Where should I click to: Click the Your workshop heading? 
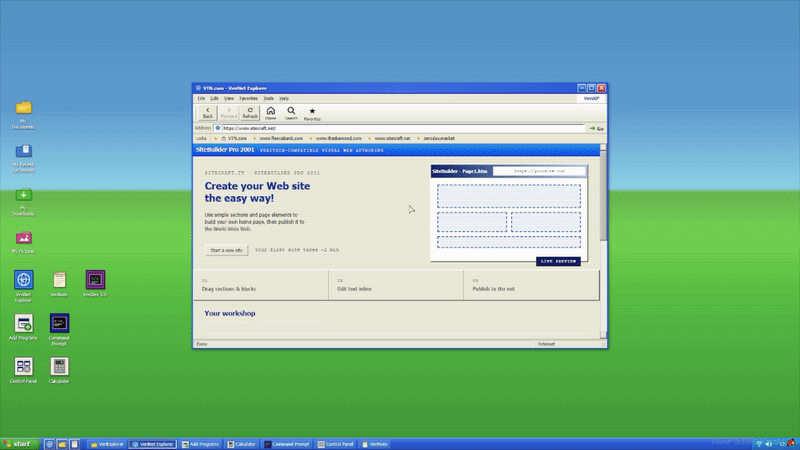coord(230,313)
